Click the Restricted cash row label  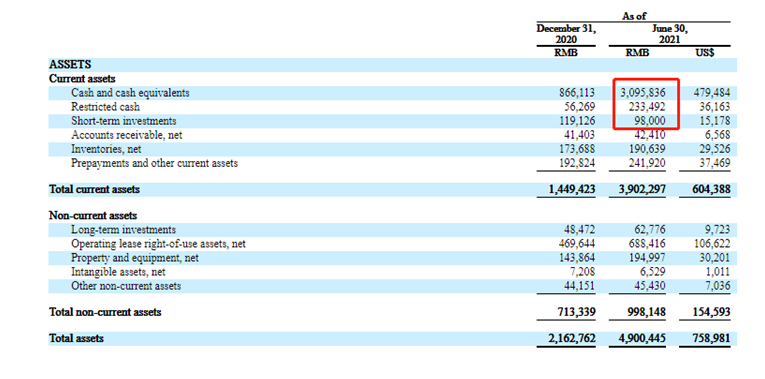[105, 107]
